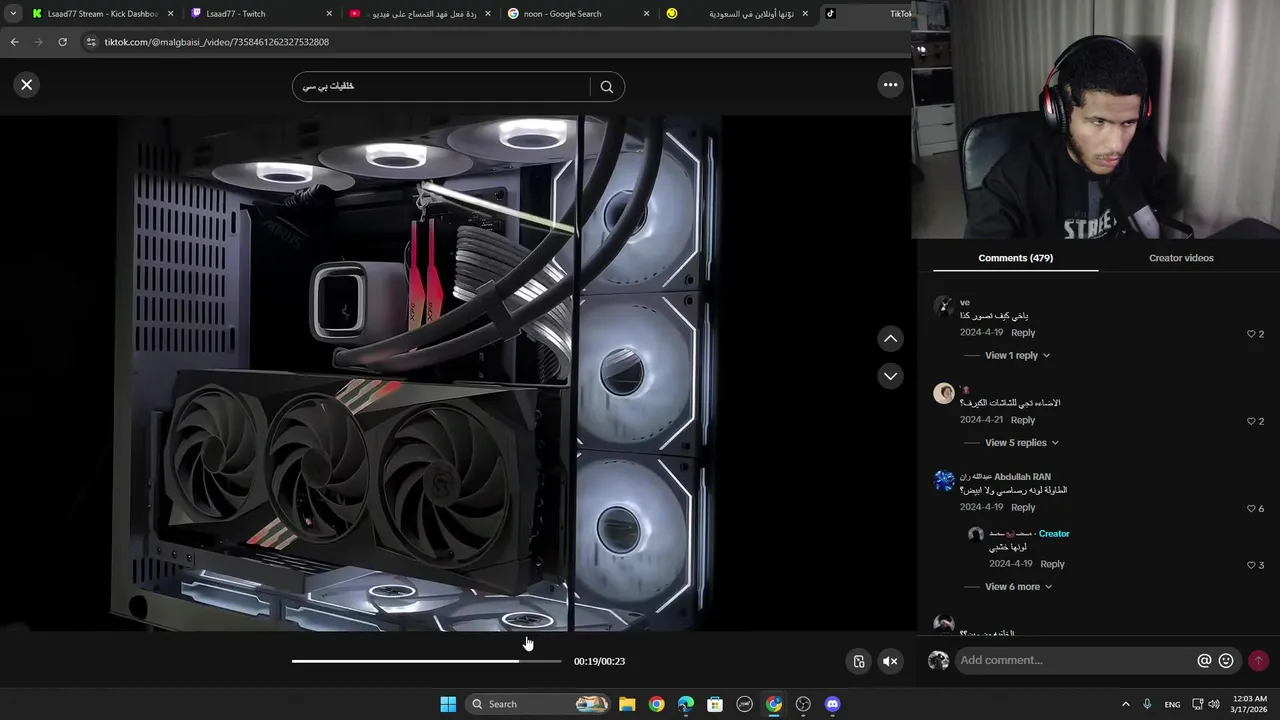Expand View 1 reply
This screenshot has width=1280, height=720.
(x=1017, y=355)
